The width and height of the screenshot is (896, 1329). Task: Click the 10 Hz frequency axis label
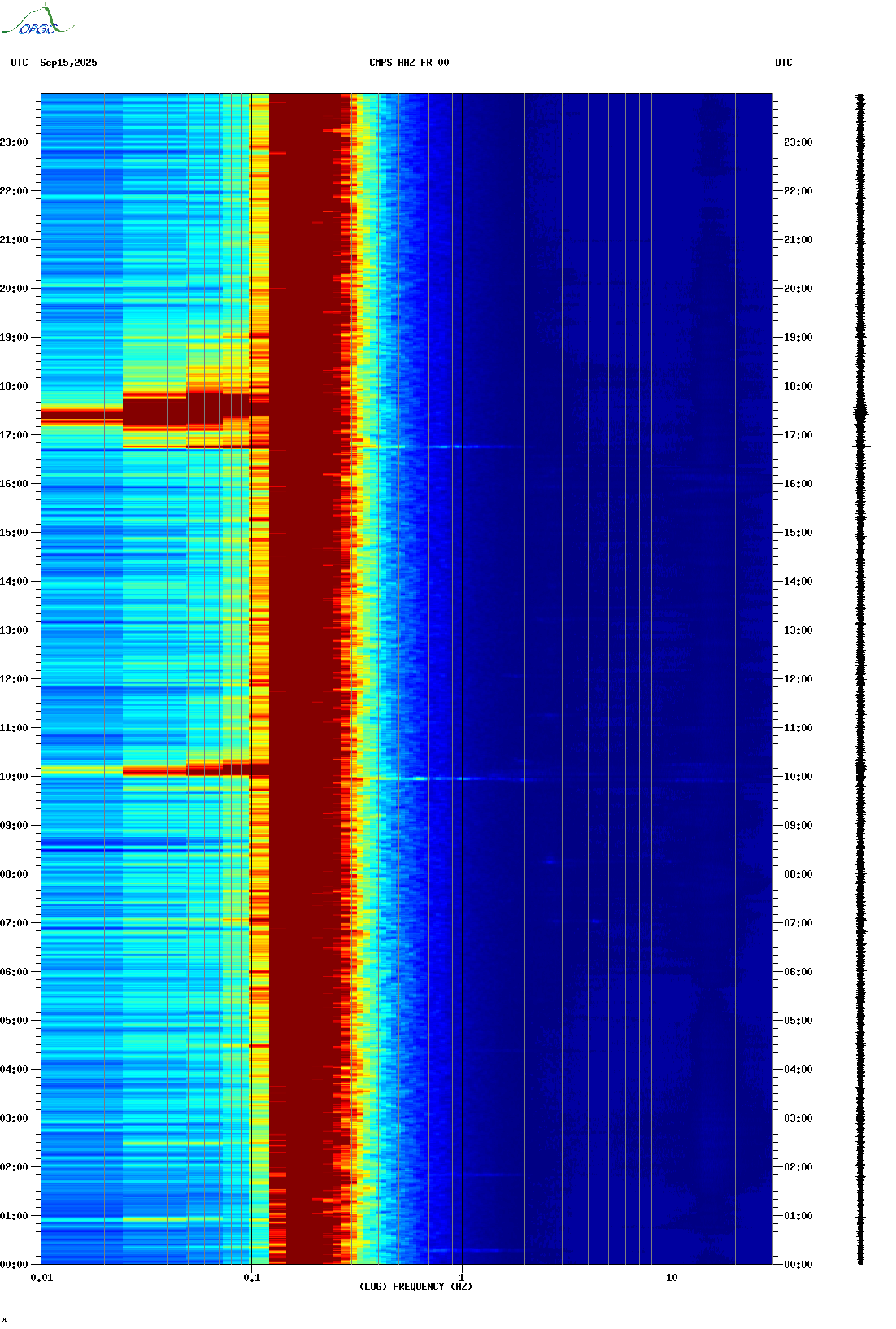tap(672, 1278)
